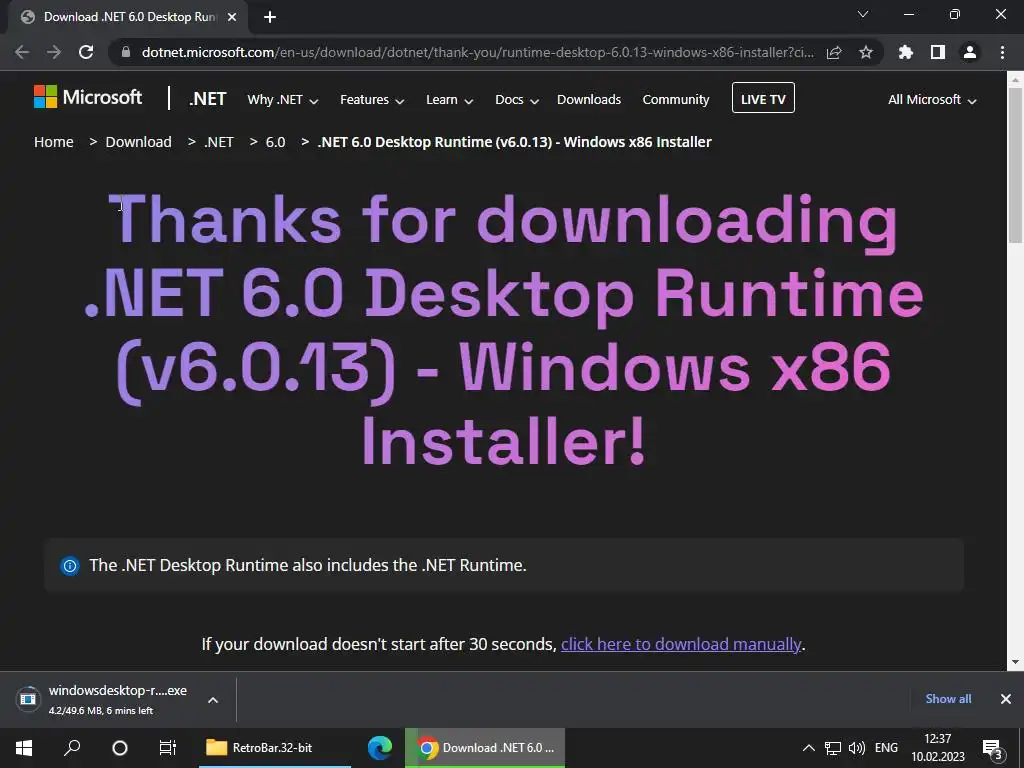Click the info icon in runtime notice

click(x=70, y=566)
